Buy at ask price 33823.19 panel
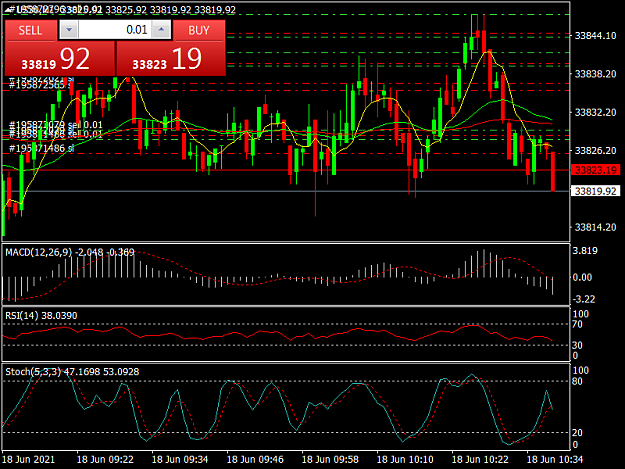Viewport: 625px width, 469px height. coord(171,59)
